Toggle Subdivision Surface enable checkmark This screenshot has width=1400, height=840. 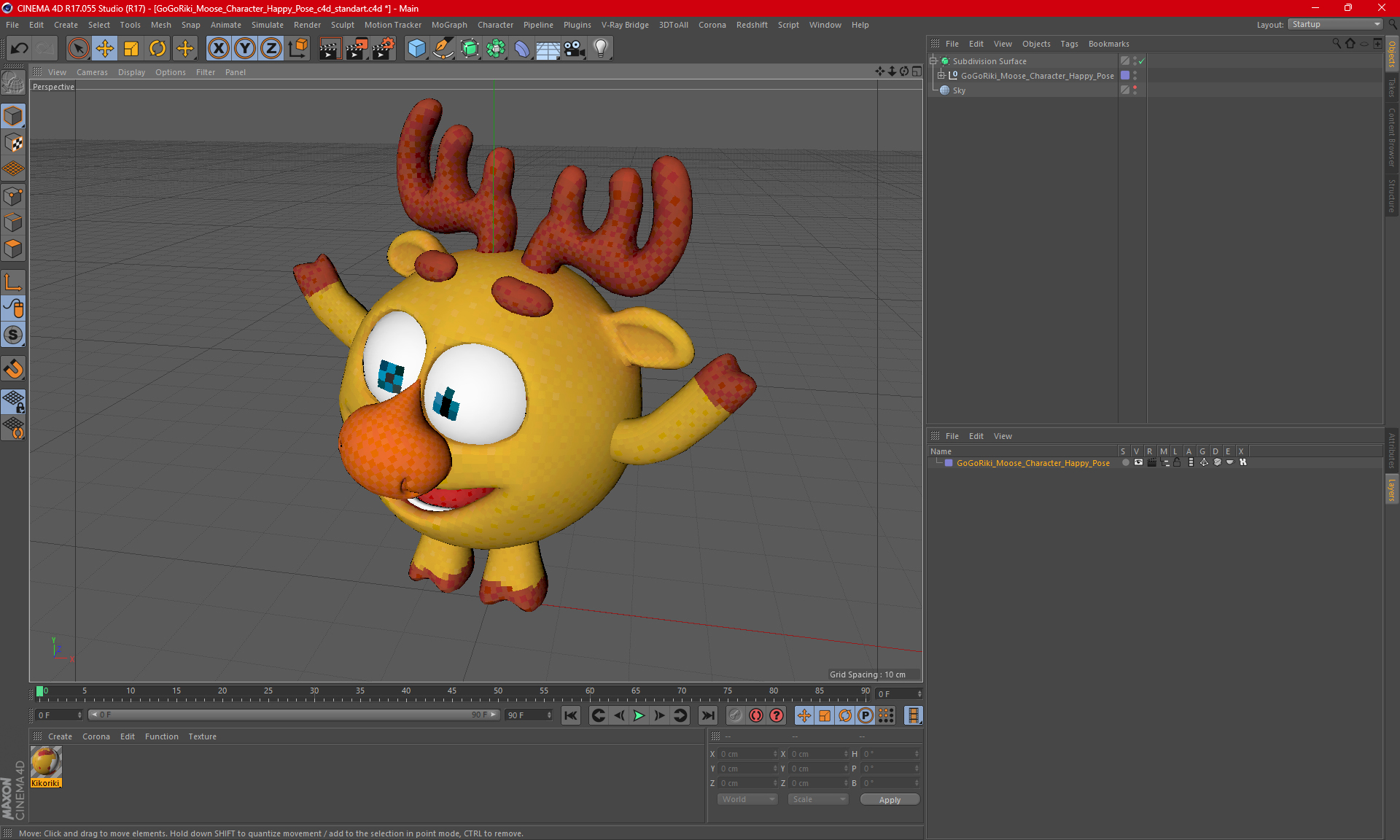tap(1142, 61)
